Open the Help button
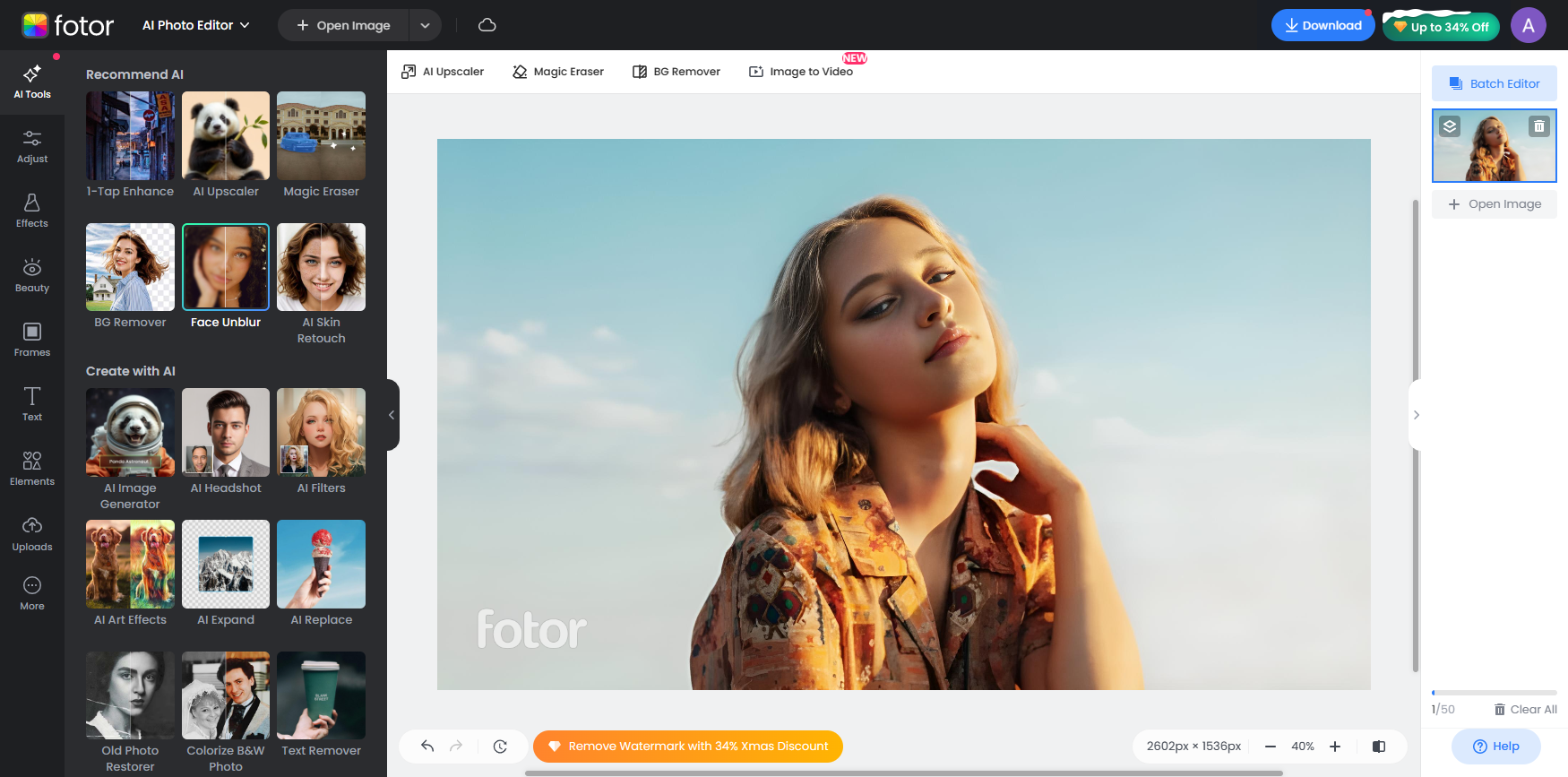The width and height of the screenshot is (1568, 777). [1496, 747]
